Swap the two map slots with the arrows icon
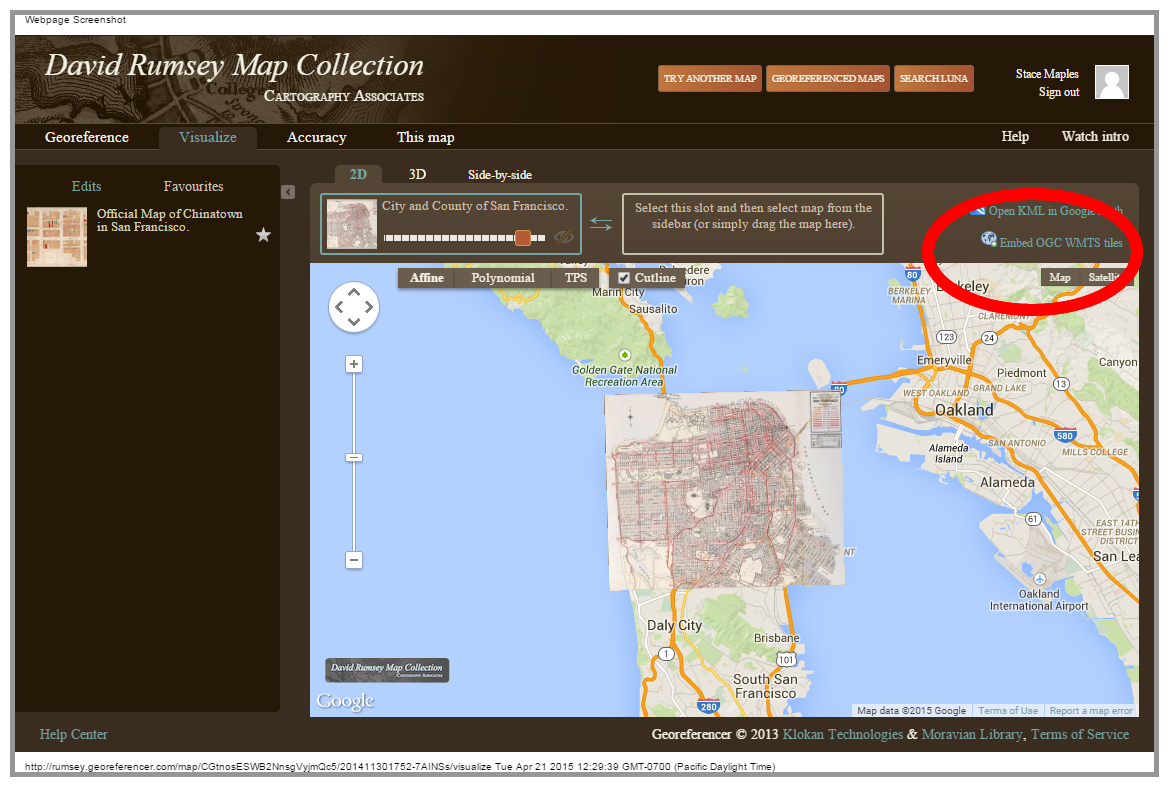Screen dimensions: 1169x787 tap(601, 224)
